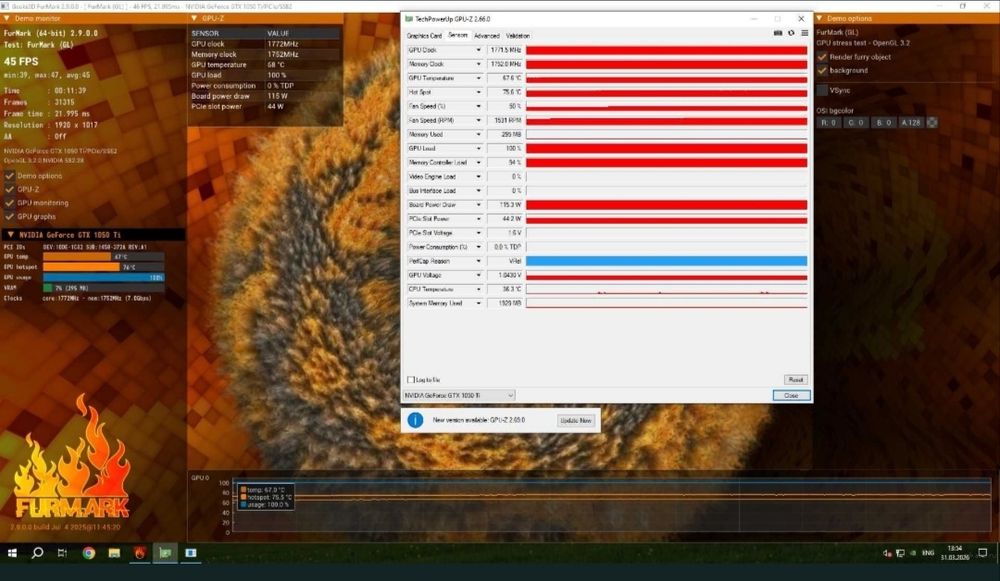Click the R: 0 color value field

828,122
